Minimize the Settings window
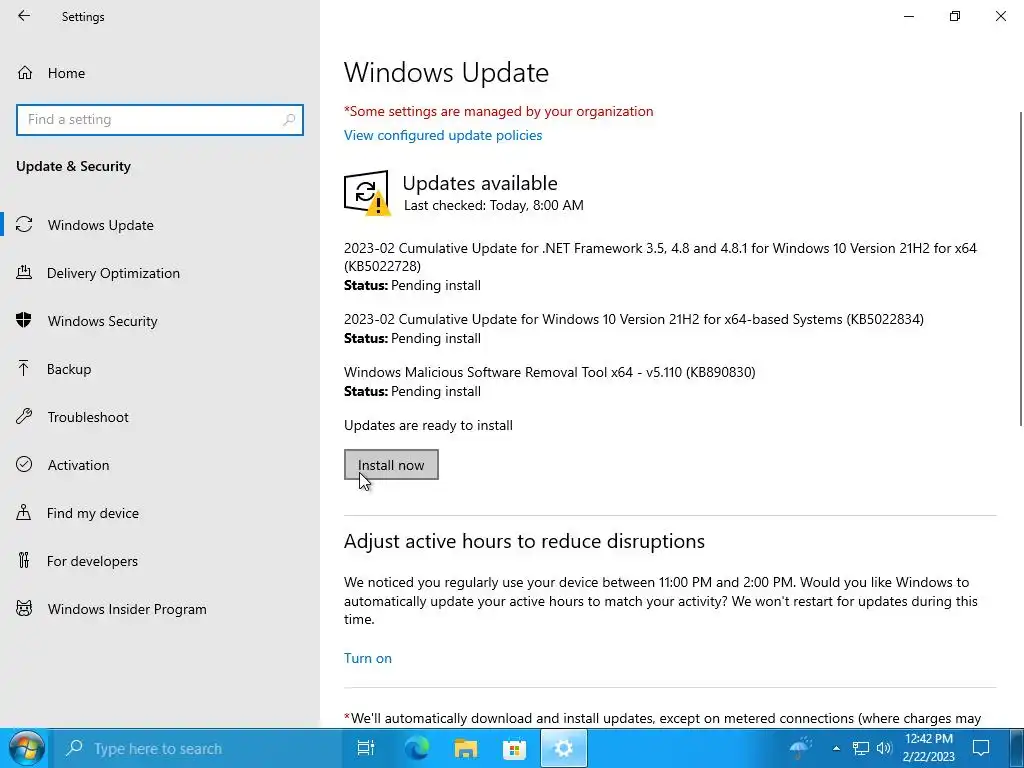This screenshot has height=768, width=1024. pyautogui.click(x=908, y=16)
